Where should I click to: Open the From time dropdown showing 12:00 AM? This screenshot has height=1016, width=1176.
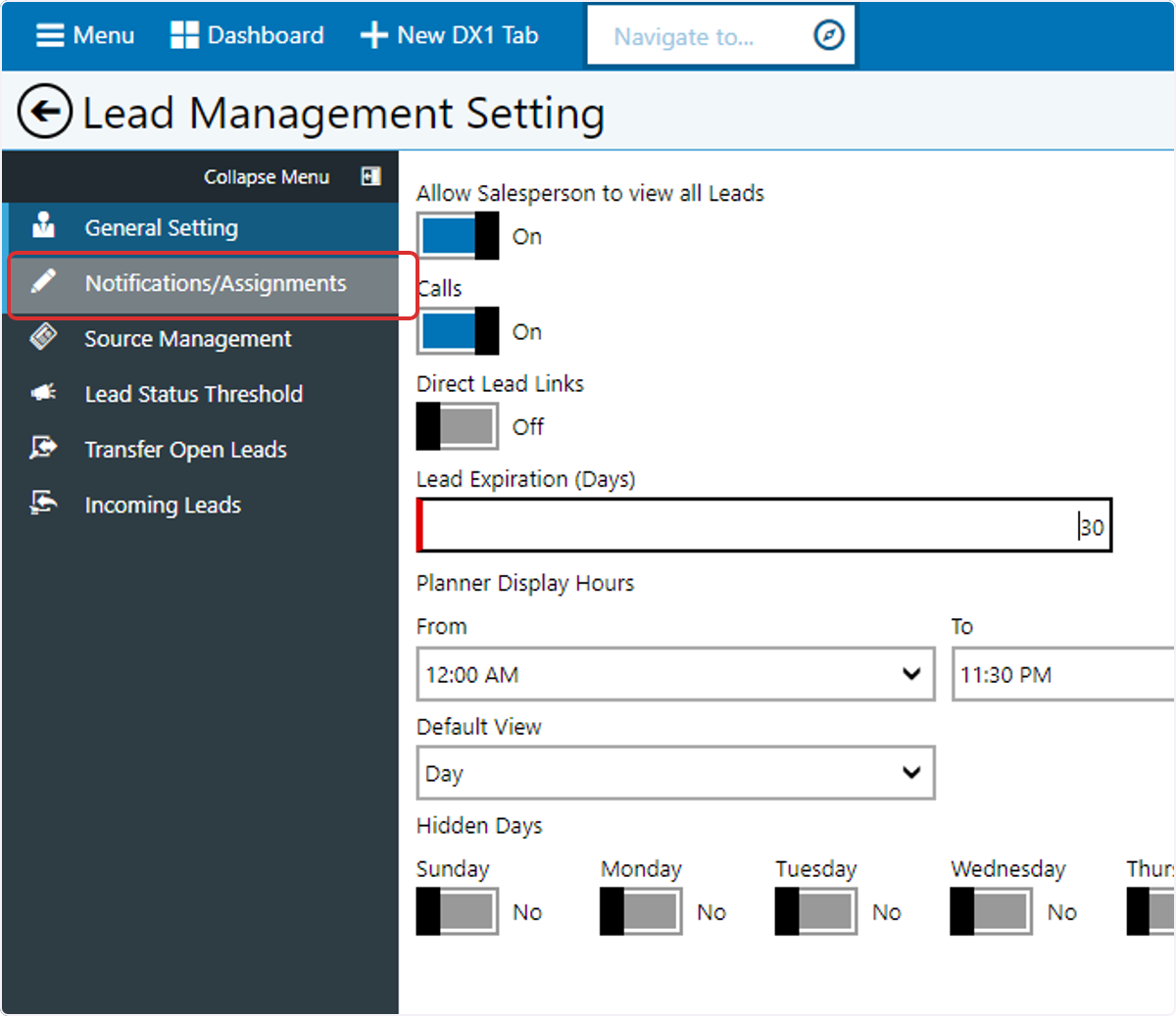click(x=675, y=674)
